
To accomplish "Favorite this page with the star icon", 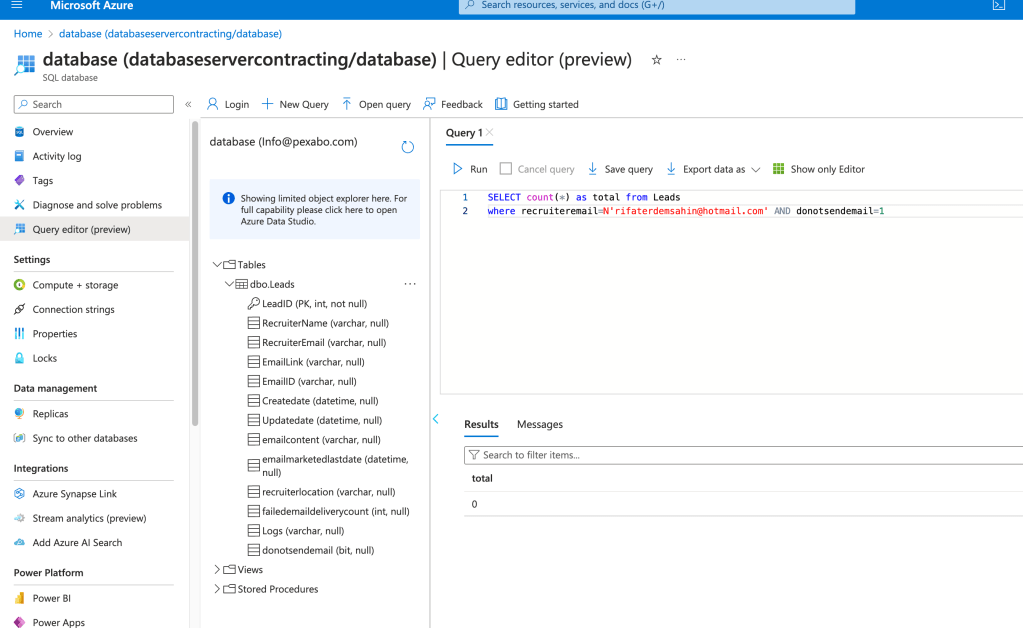I will (656, 60).
